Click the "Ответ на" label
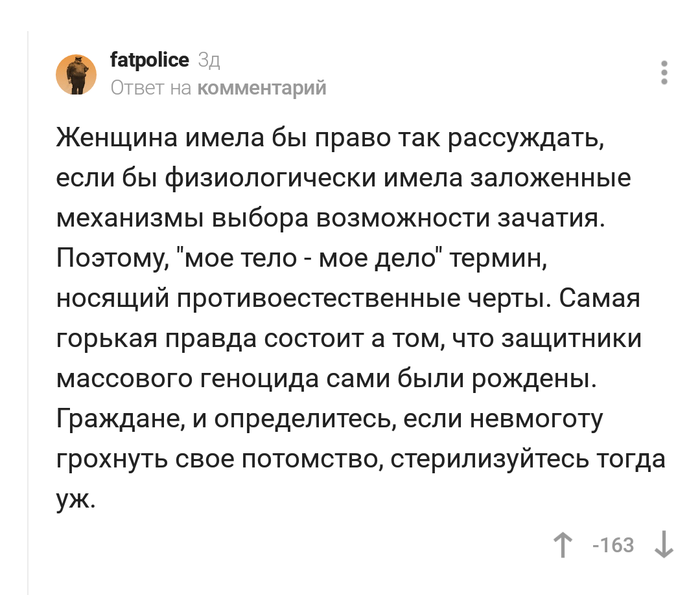The width and height of the screenshot is (700, 595). click(151, 89)
